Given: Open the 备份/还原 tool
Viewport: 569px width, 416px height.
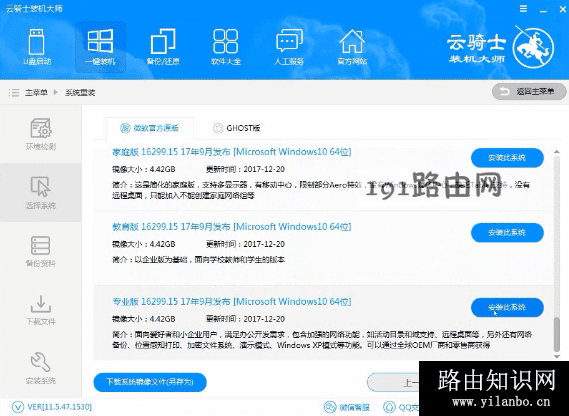Looking at the screenshot, I should coord(163,47).
